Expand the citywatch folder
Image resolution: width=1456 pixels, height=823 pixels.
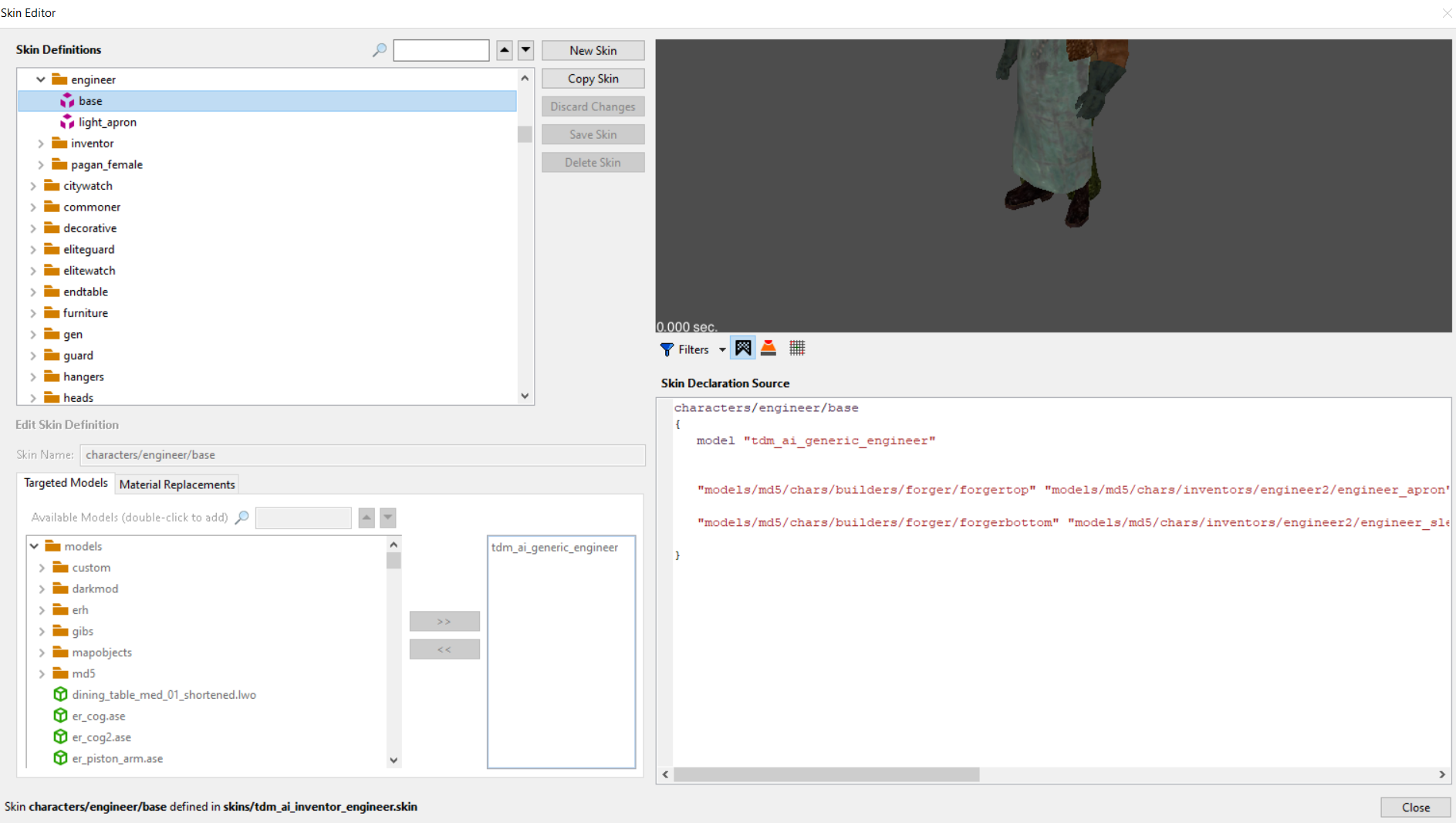[x=33, y=186]
